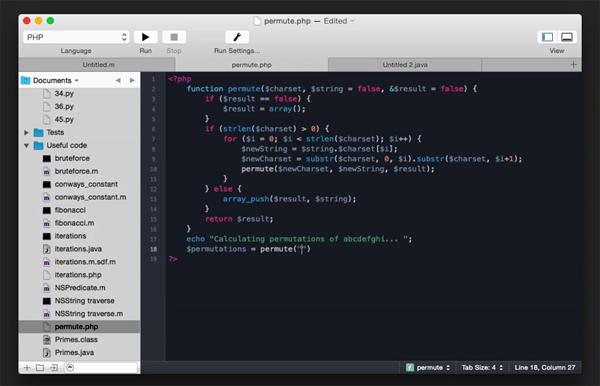Click the Line 18, Column 27 indicator
This screenshot has height=386, width=600.
pyautogui.click(x=545, y=368)
